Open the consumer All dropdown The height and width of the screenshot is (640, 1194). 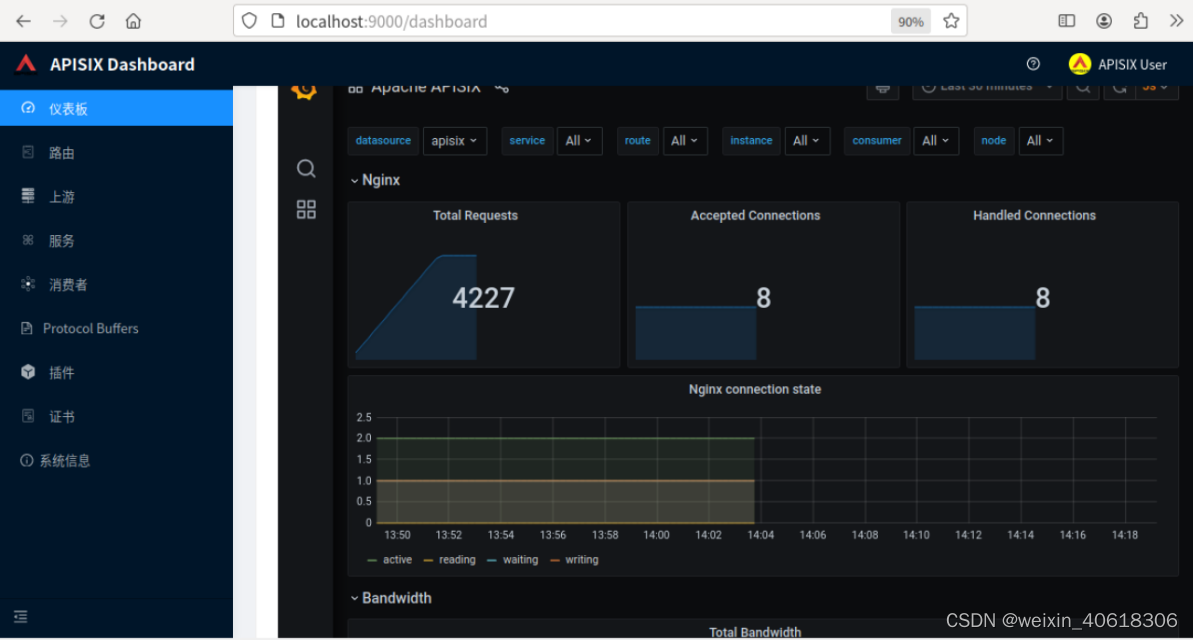click(x=937, y=141)
